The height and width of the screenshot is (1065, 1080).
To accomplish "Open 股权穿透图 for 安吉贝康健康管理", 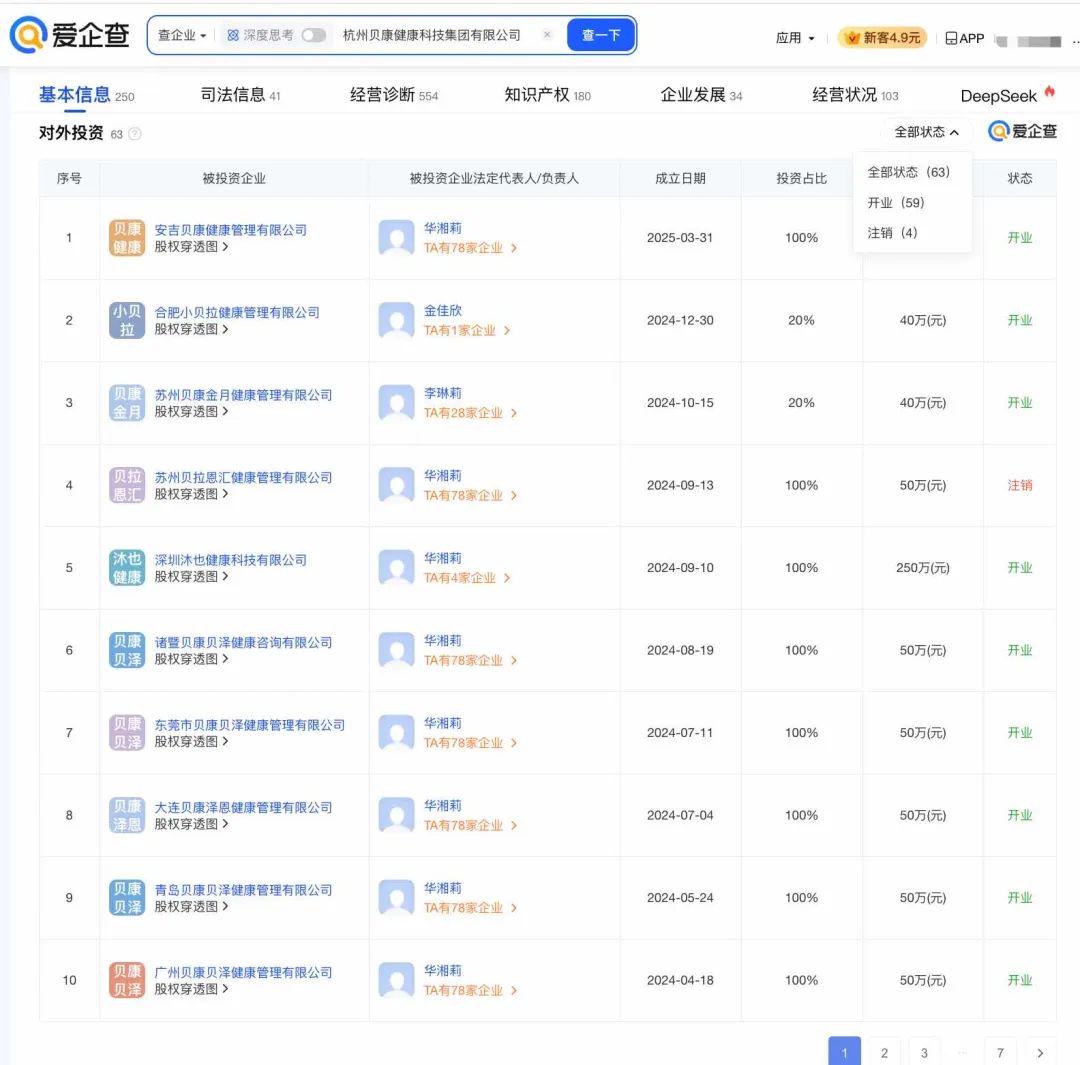I will click(191, 247).
